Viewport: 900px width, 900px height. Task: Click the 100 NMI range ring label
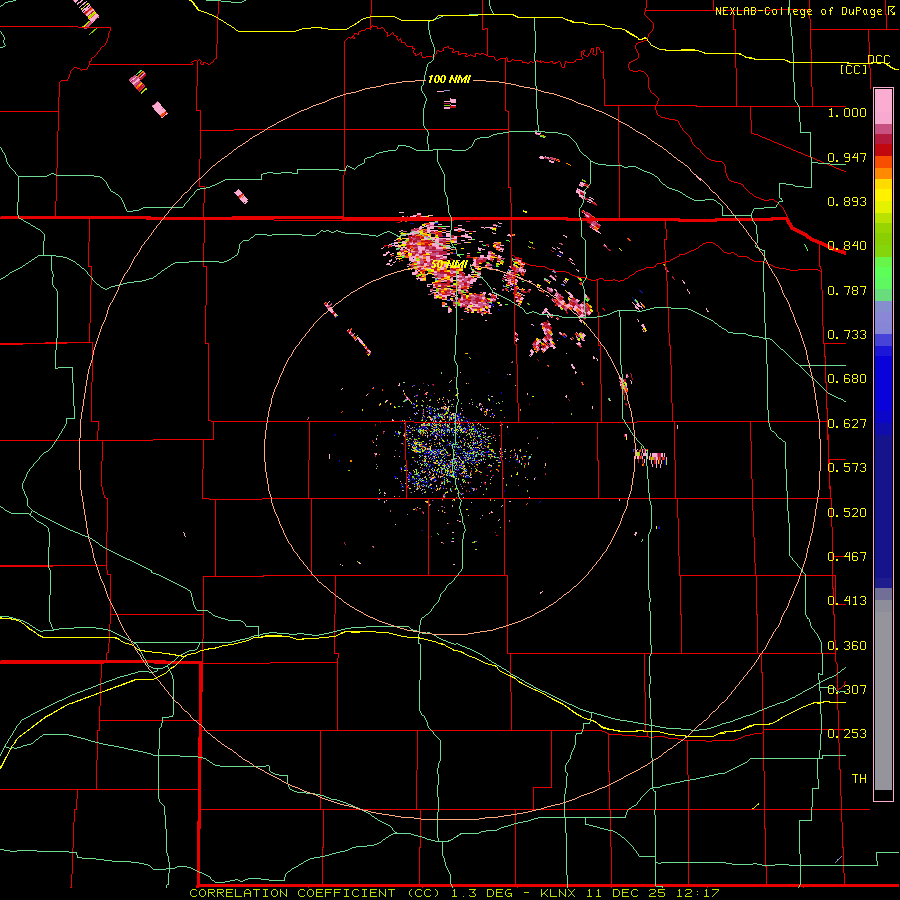pyautogui.click(x=449, y=79)
